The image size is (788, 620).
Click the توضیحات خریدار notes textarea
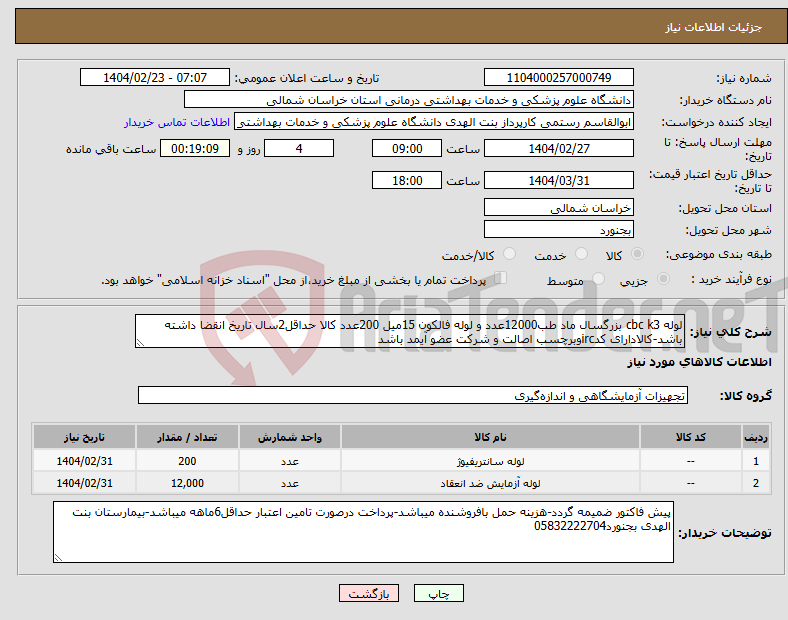(x=363, y=532)
